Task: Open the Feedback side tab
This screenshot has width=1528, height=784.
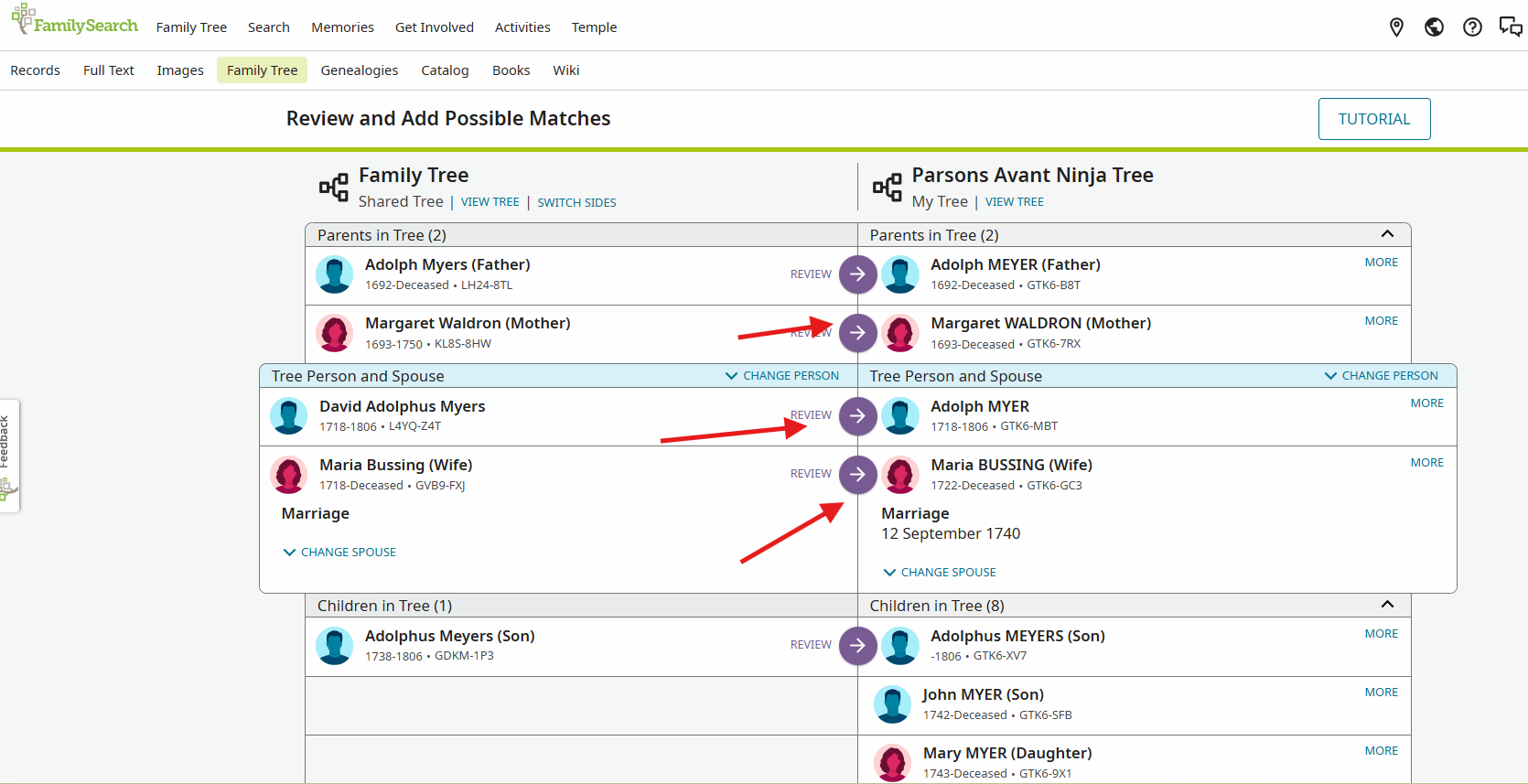Action: point(9,456)
